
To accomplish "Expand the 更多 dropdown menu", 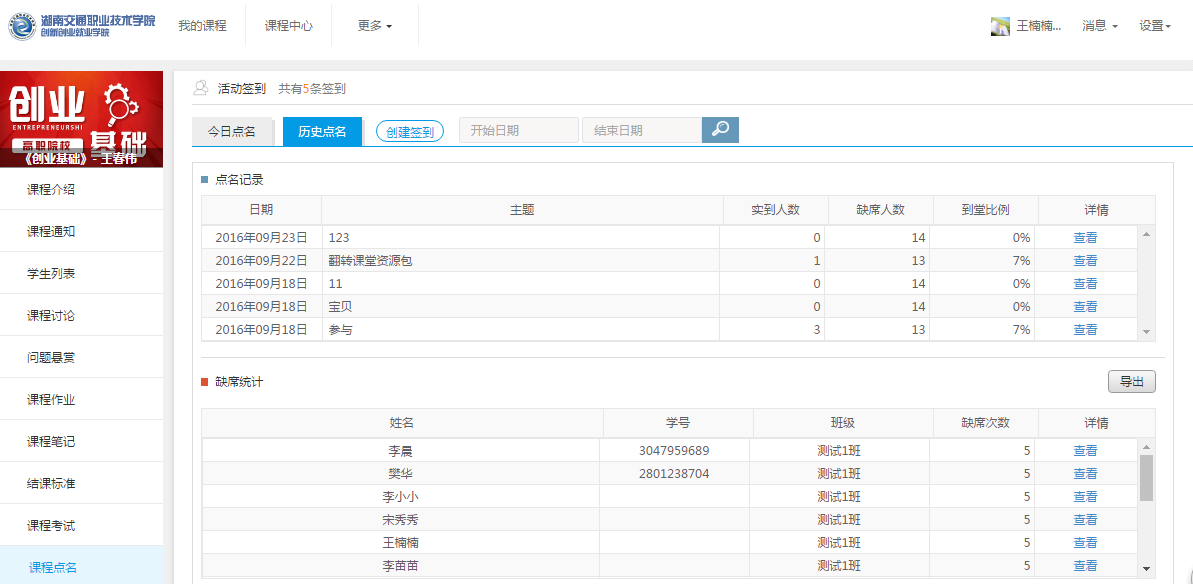I will (x=375, y=26).
